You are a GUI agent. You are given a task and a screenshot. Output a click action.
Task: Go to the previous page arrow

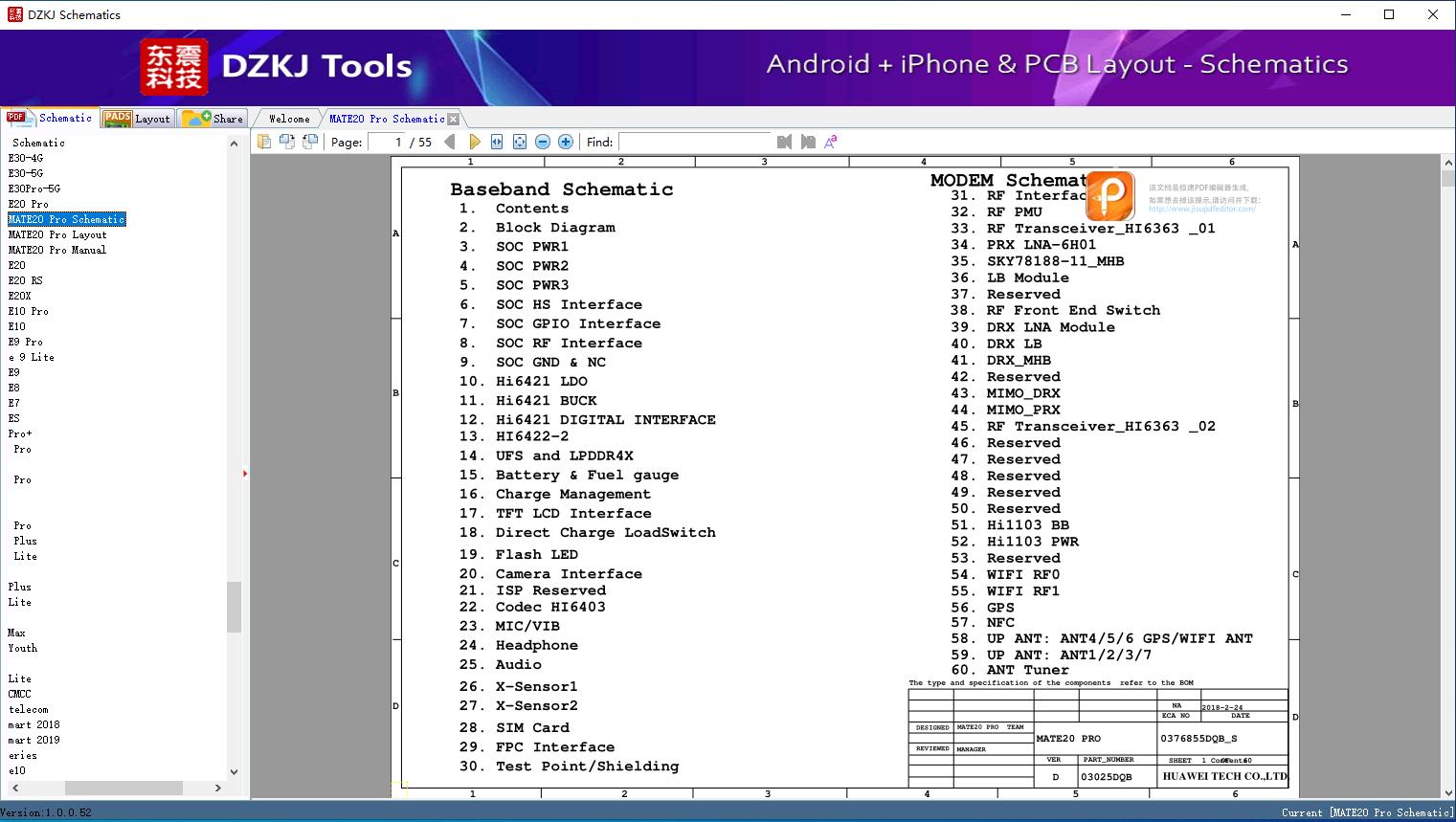[450, 142]
